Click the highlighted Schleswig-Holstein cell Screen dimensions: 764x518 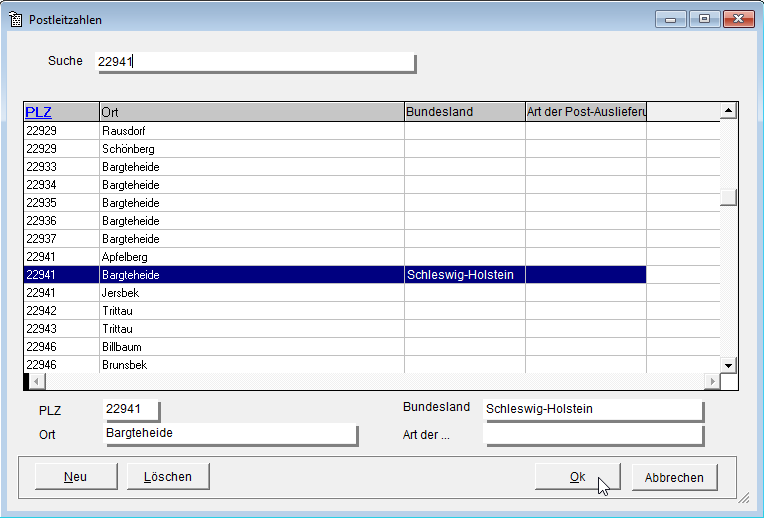465,275
